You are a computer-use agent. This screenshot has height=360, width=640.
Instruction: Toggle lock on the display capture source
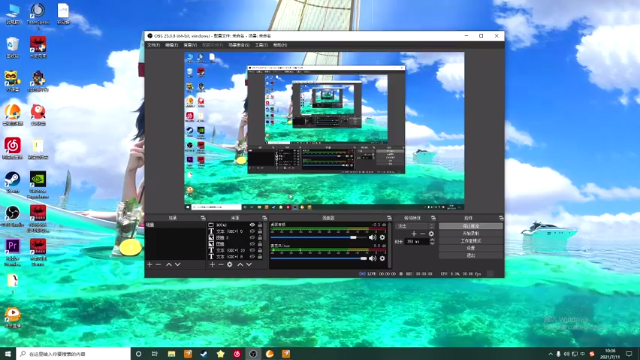click(x=260, y=225)
